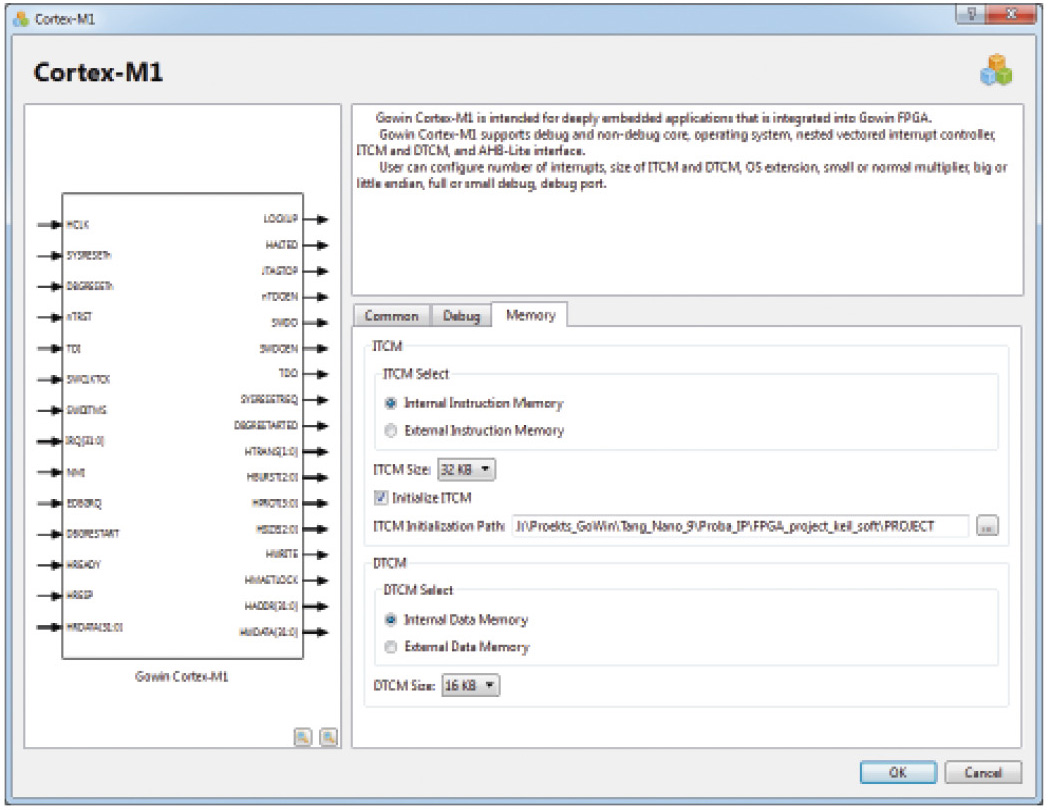Zoom in on the Cortex-M1 block diagram
The width and height of the screenshot is (1048, 810).
pyautogui.click(x=302, y=737)
